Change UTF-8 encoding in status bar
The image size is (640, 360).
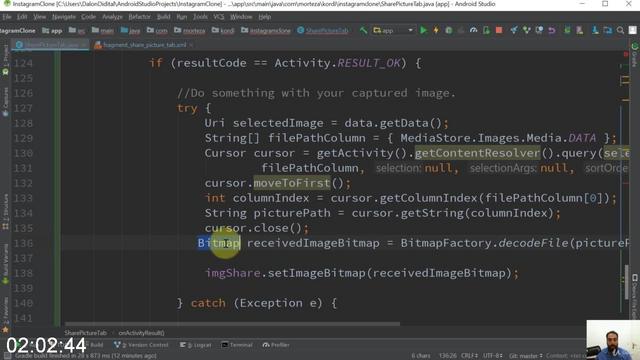tap(493, 356)
